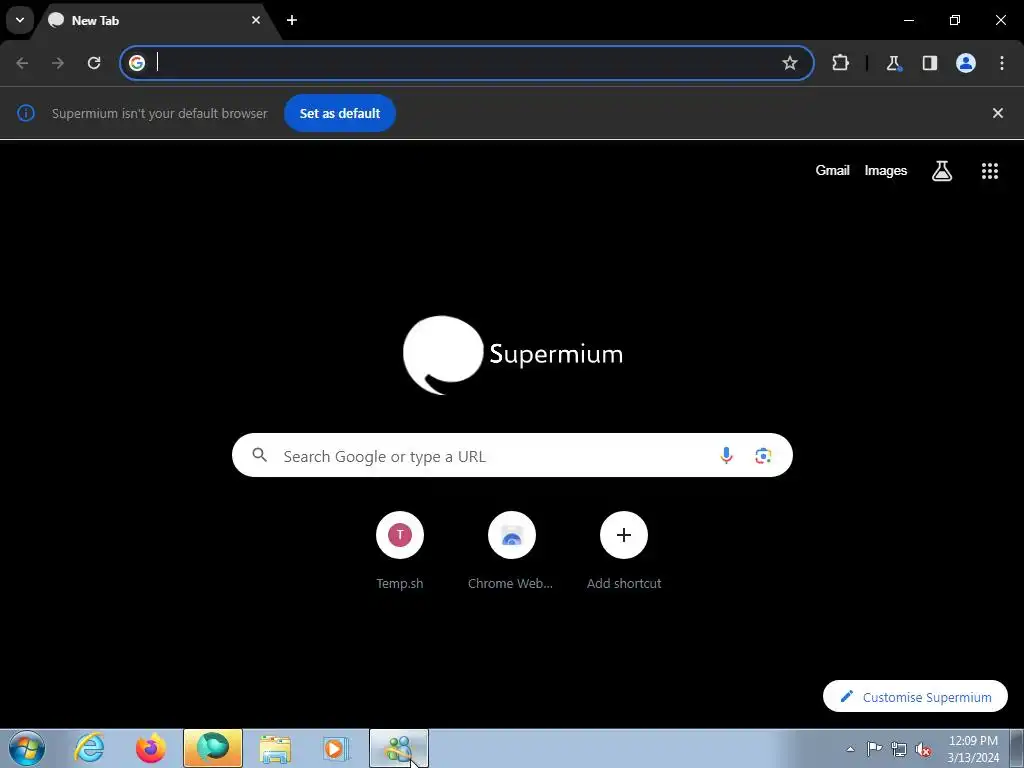Open Windows Explorer from taskbar
Screen dimensions: 1024x768
275,748
